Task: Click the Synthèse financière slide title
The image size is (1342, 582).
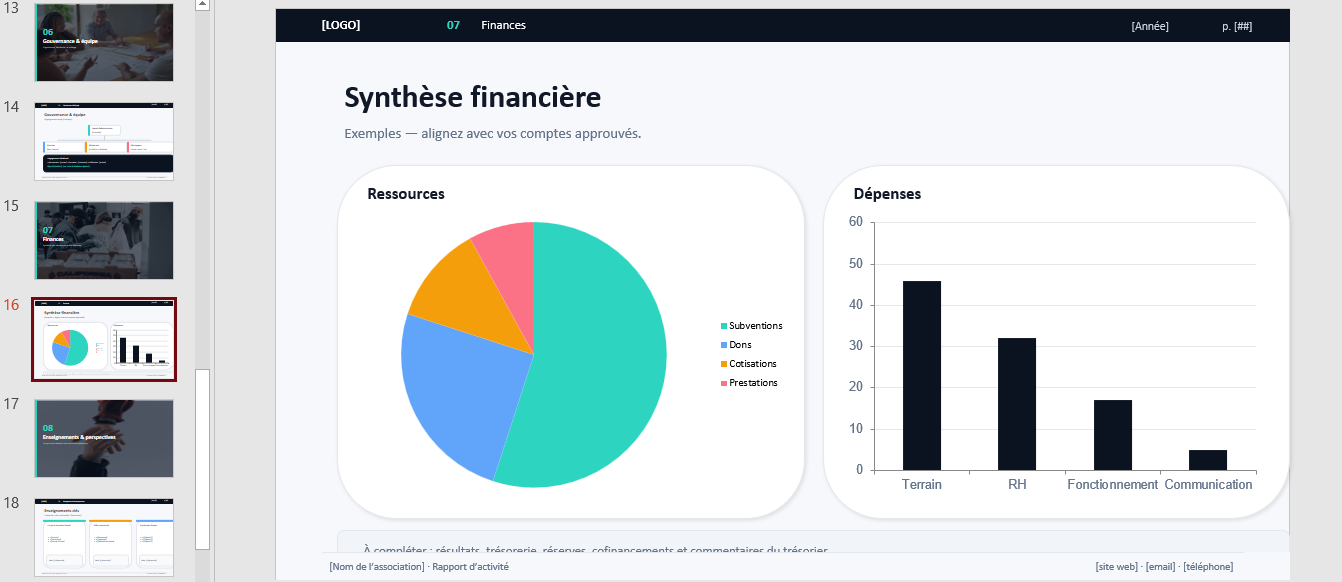Action: coord(472,97)
